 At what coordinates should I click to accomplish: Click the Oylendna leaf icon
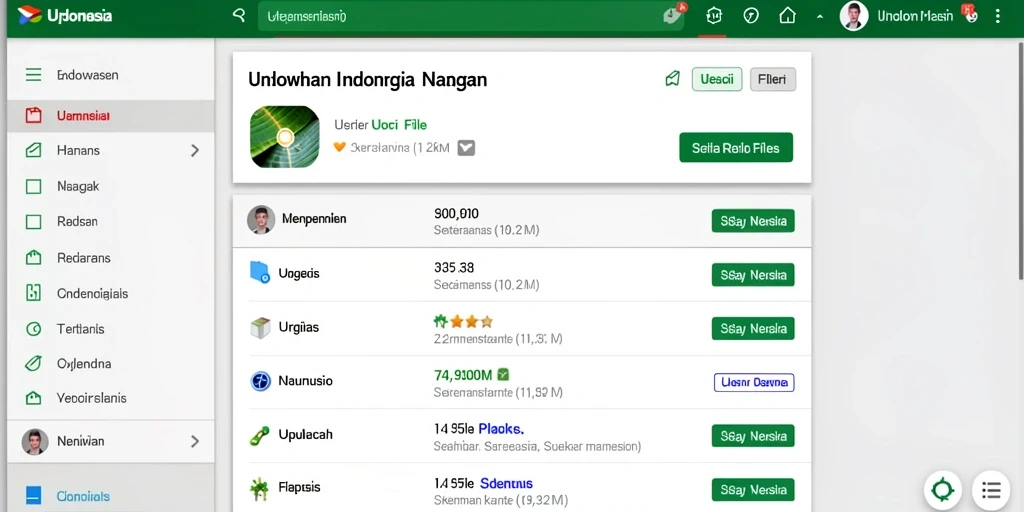coord(33,364)
